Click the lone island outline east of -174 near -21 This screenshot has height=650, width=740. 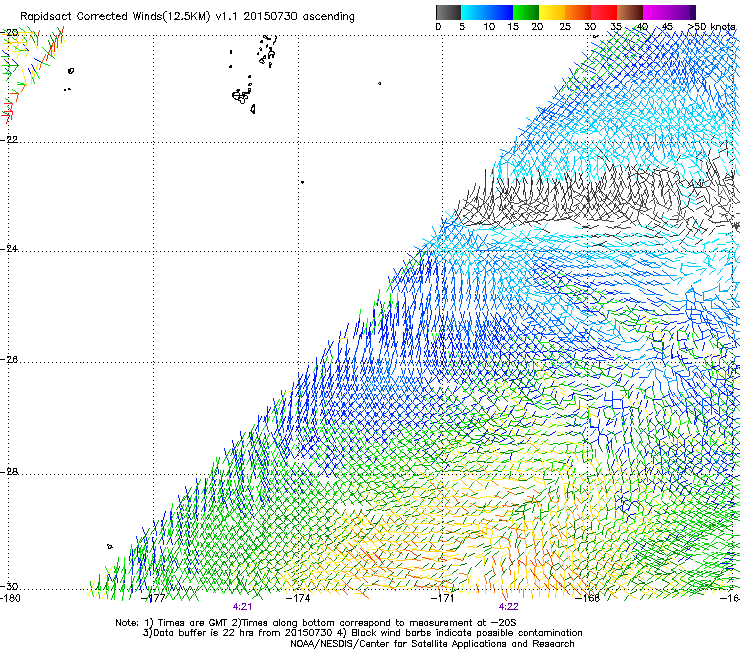click(x=379, y=84)
